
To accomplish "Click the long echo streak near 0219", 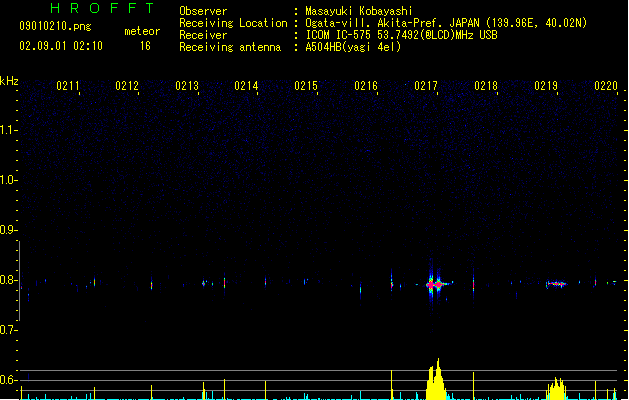I will (x=556, y=284).
